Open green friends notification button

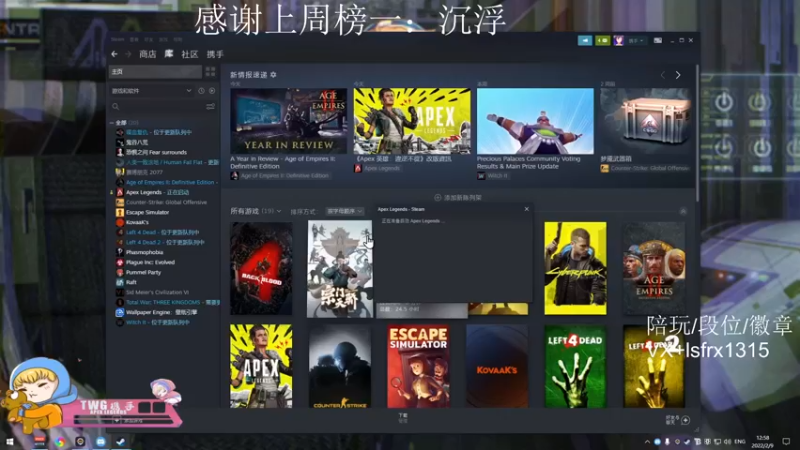click(603, 40)
